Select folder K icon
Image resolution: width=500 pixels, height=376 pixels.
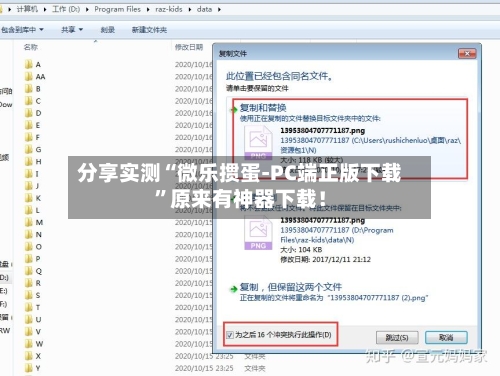point(29,198)
